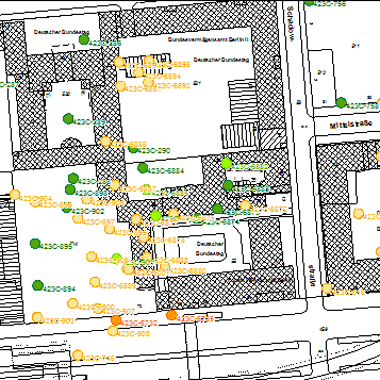Select the green tree marker 423C-289
The height and width of the screenshot is (380, 380).
(68, 118)
